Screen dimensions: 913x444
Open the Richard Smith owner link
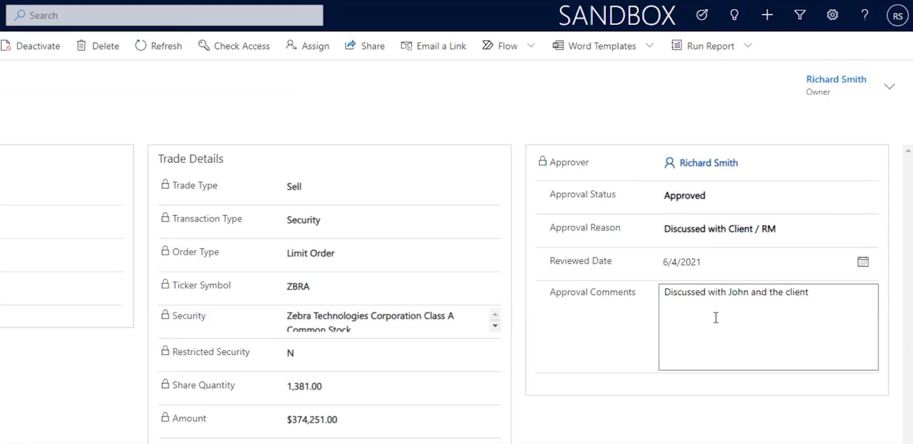coord(836,79)
